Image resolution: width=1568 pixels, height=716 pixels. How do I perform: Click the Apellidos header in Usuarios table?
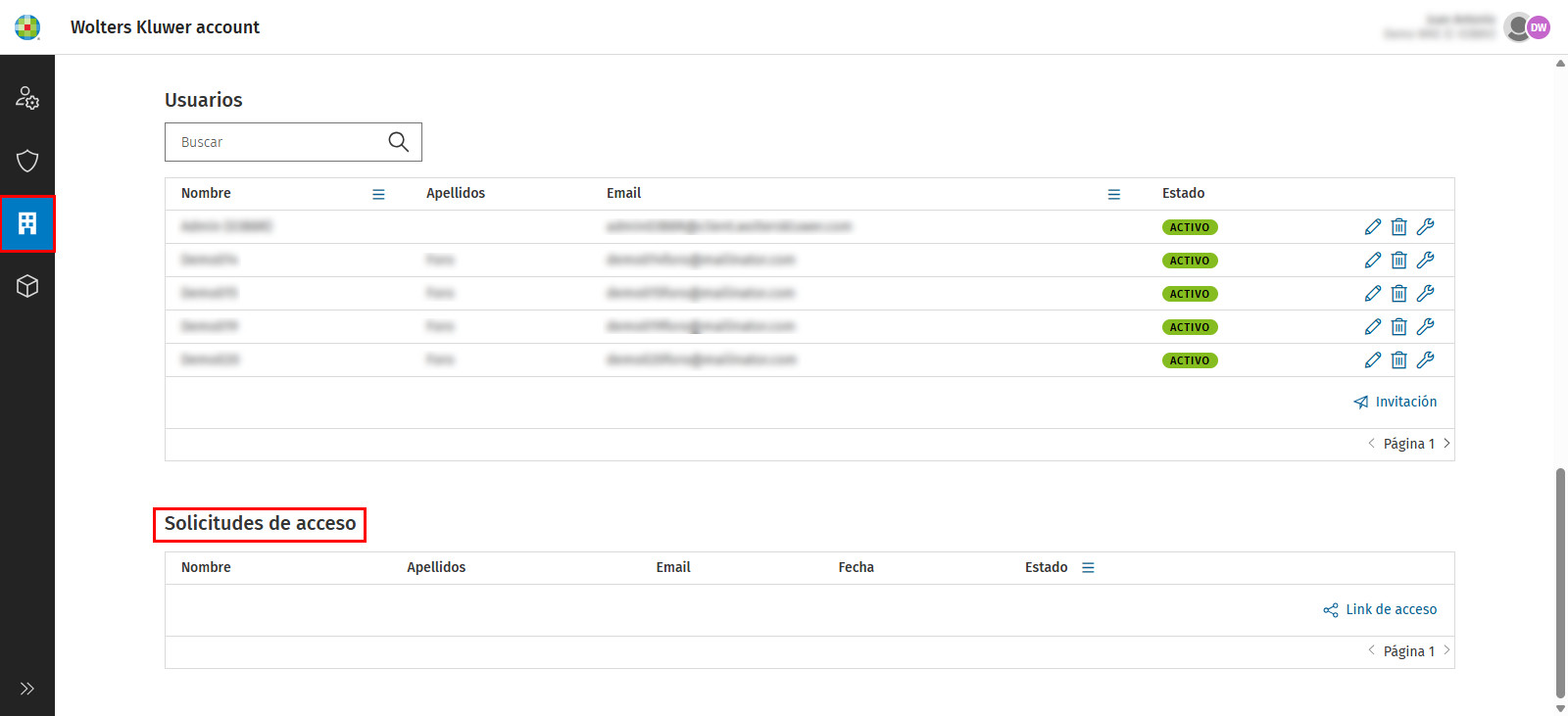click(456, 194)
